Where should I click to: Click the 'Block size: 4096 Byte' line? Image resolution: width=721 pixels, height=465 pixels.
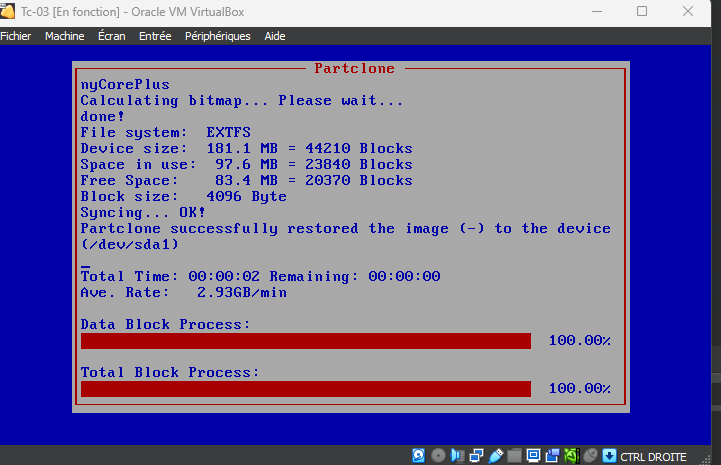click(x=183, y=196)
